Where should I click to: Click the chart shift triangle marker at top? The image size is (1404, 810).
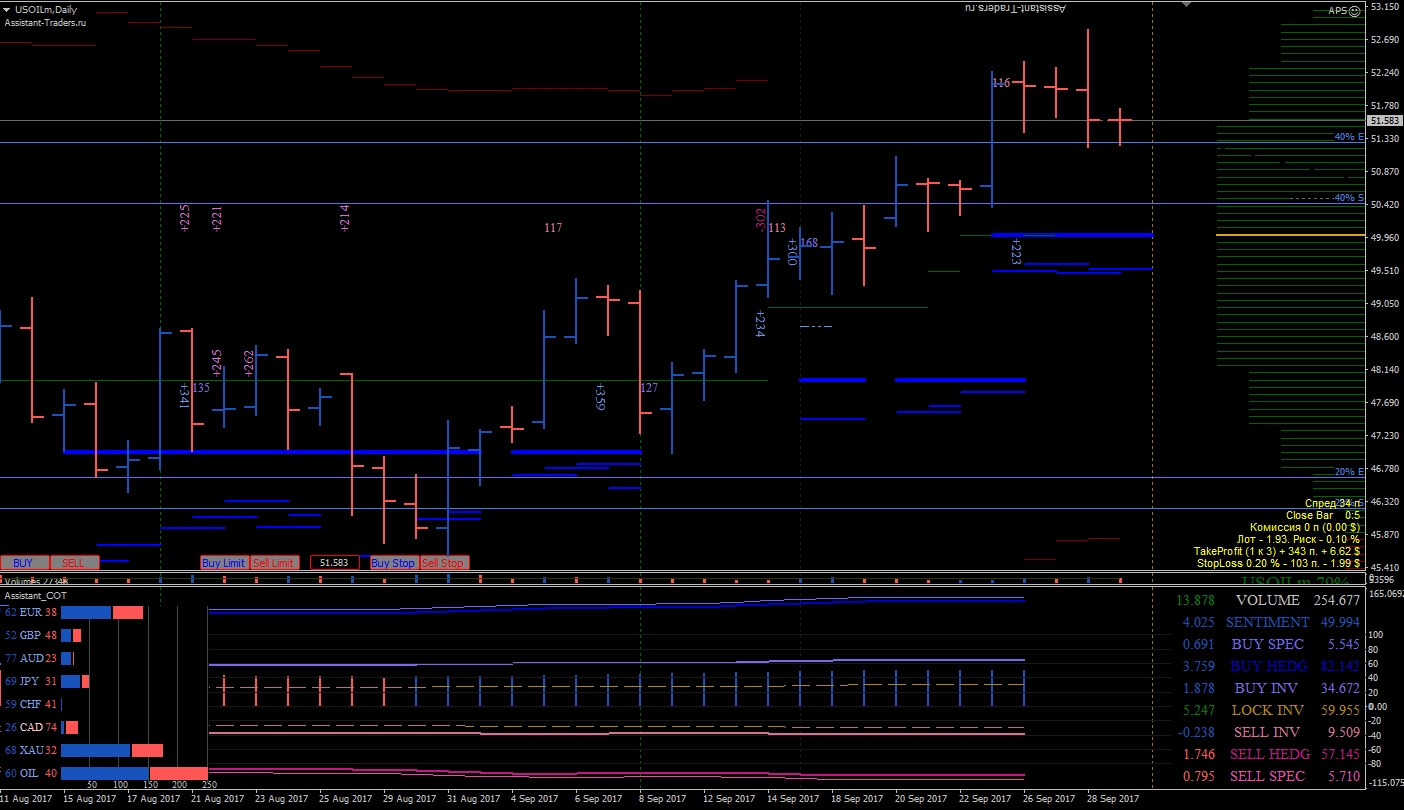click(x=1187, y=5)
